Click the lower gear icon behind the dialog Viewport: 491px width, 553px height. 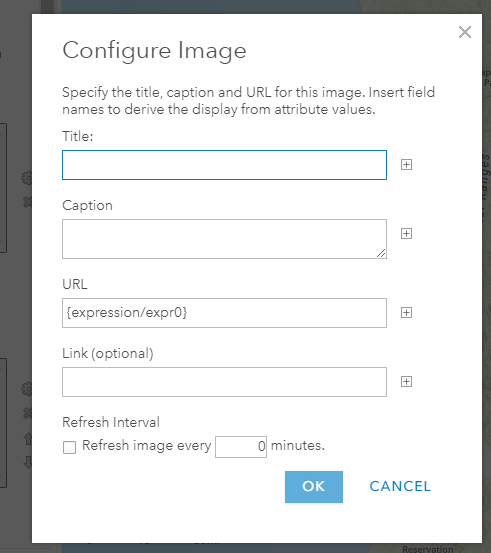pos(27,389)
